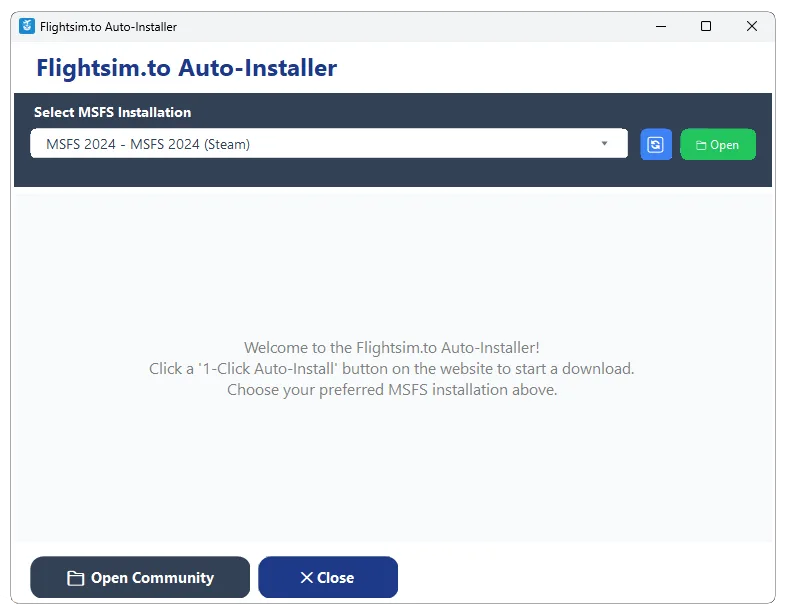Expand the MSFS installation dropdown
The image size is (787, 614).
click(329, 144)
